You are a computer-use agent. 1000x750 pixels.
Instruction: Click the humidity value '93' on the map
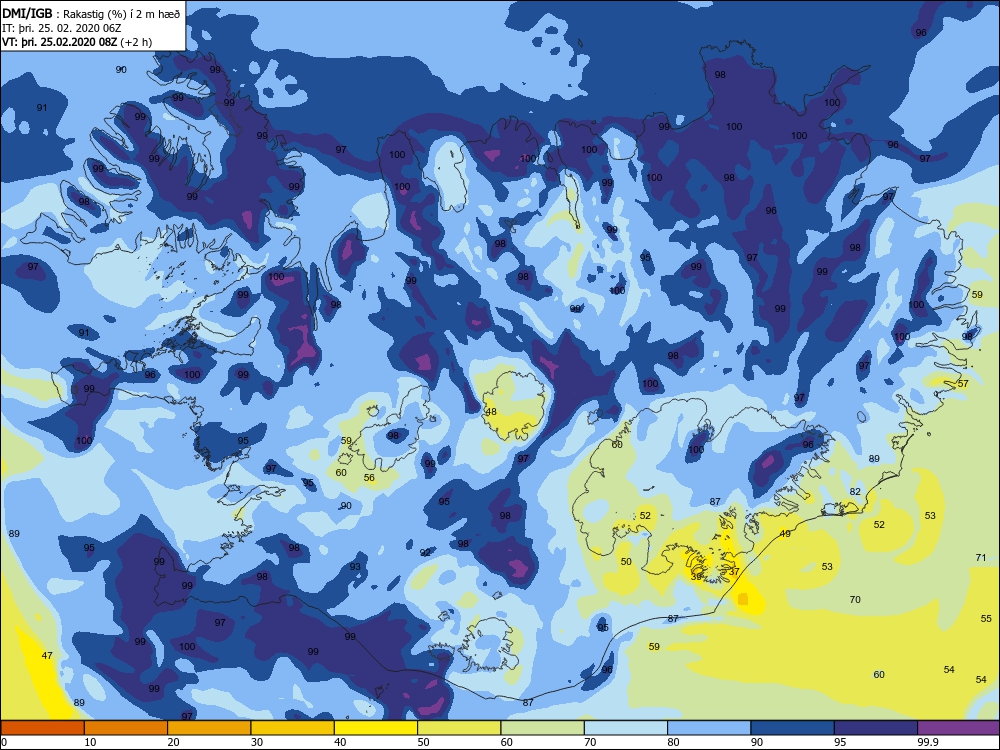pyautogui.click(x=355, y=566)
